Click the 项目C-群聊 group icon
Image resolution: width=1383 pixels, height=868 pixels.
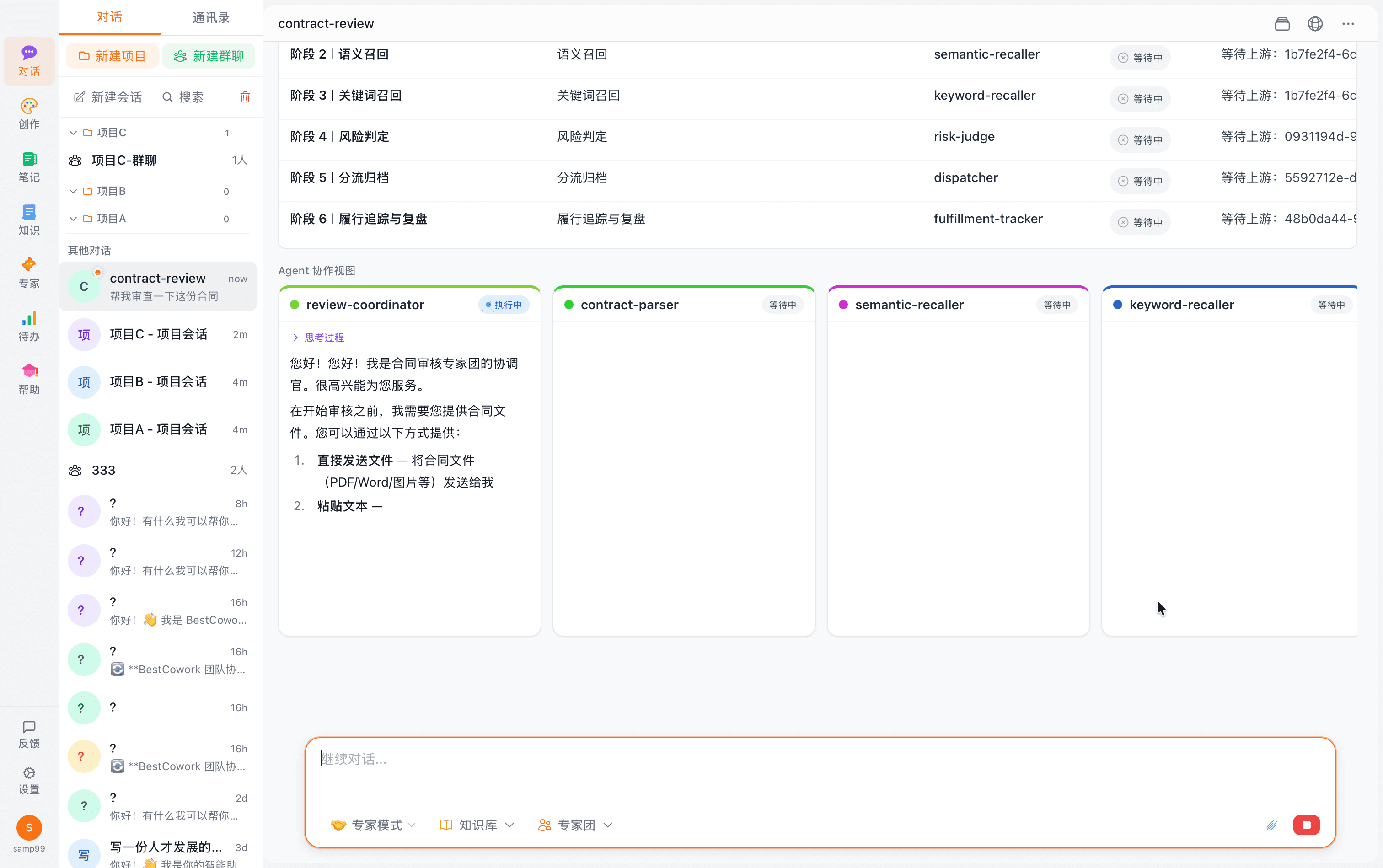[x=75, y=160]
